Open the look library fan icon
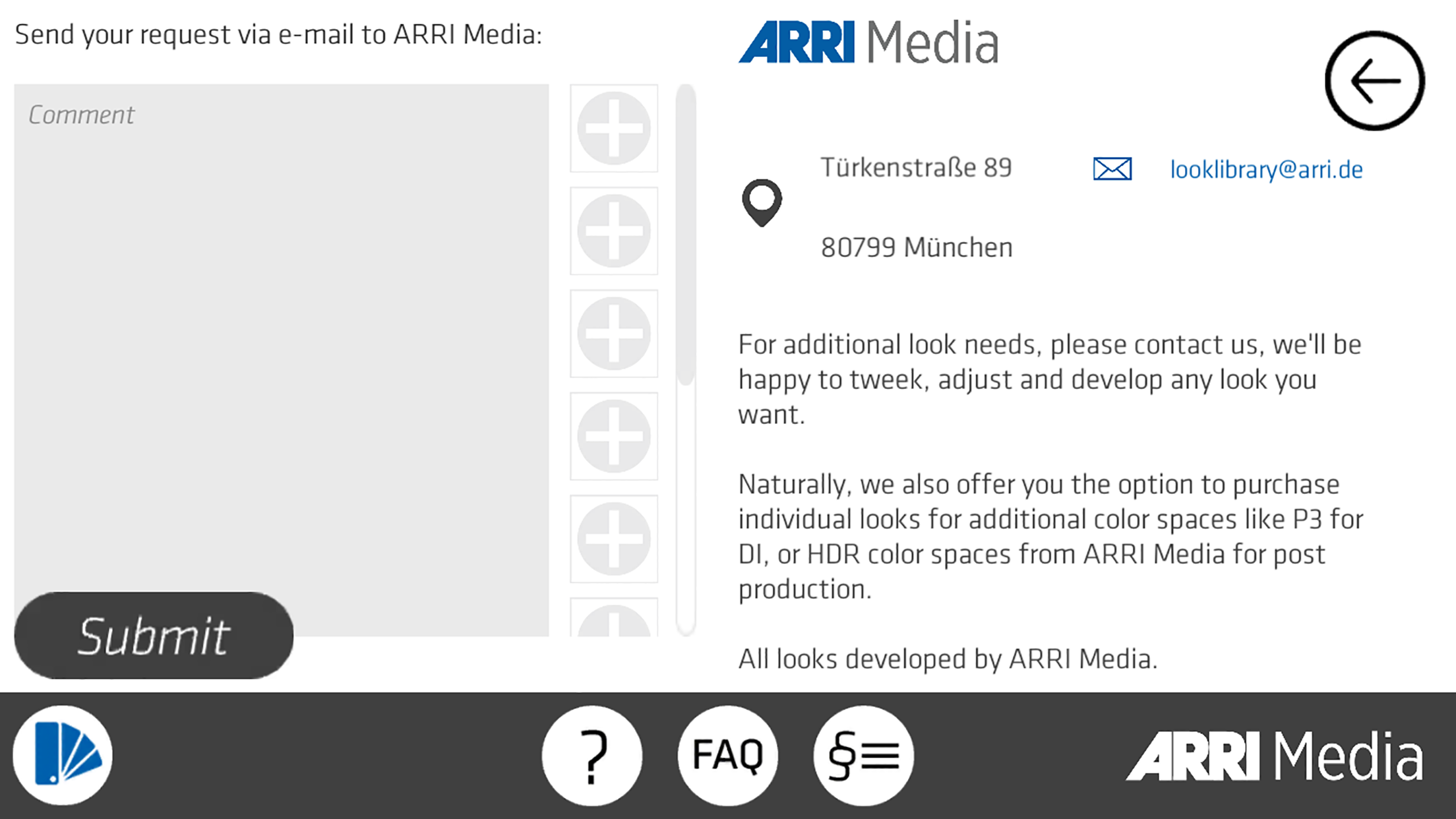The height and width of the screenshot is (819, 1456). (63, 755)
